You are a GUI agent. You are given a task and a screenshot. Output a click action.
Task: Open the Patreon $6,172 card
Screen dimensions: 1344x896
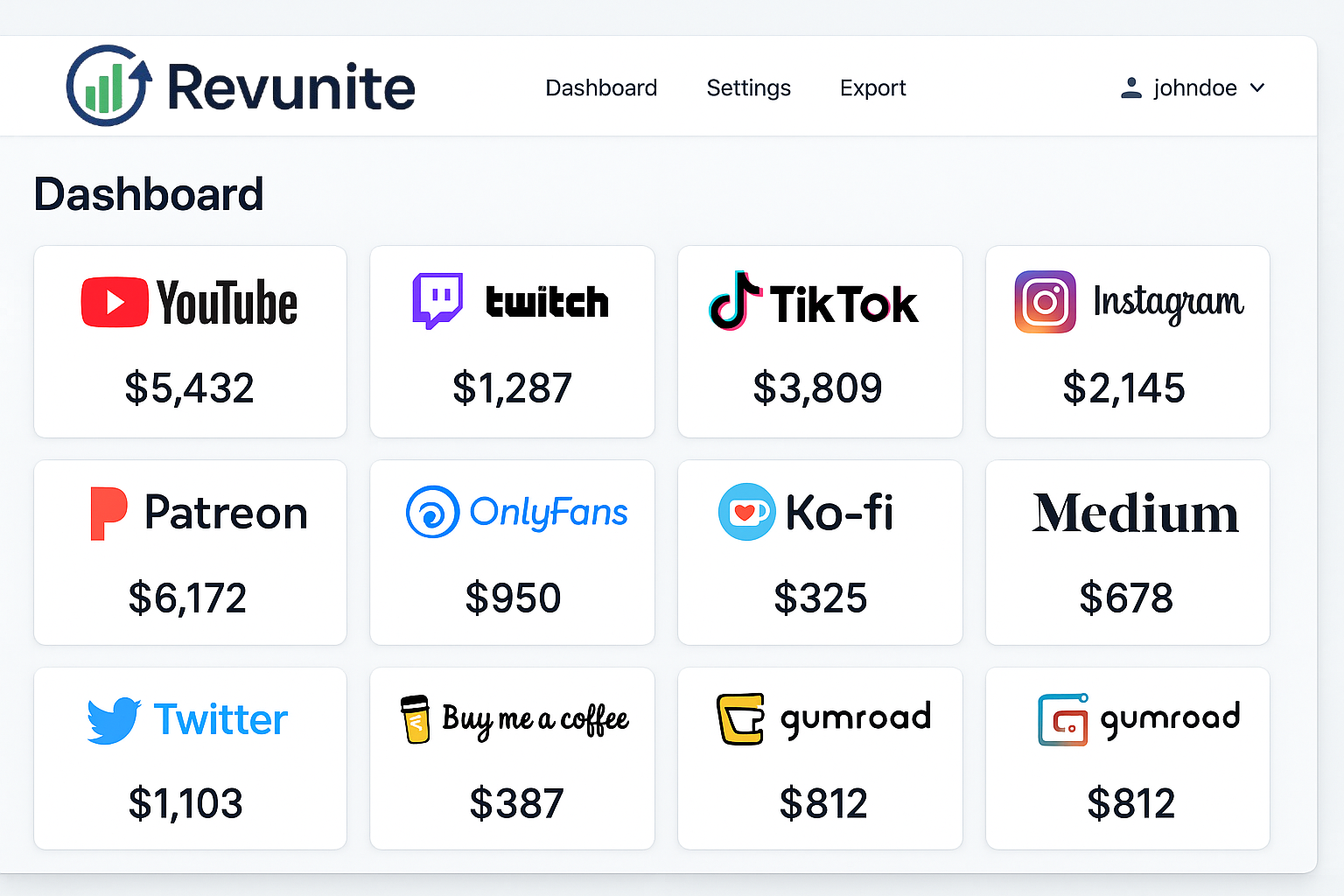[190, 553]
